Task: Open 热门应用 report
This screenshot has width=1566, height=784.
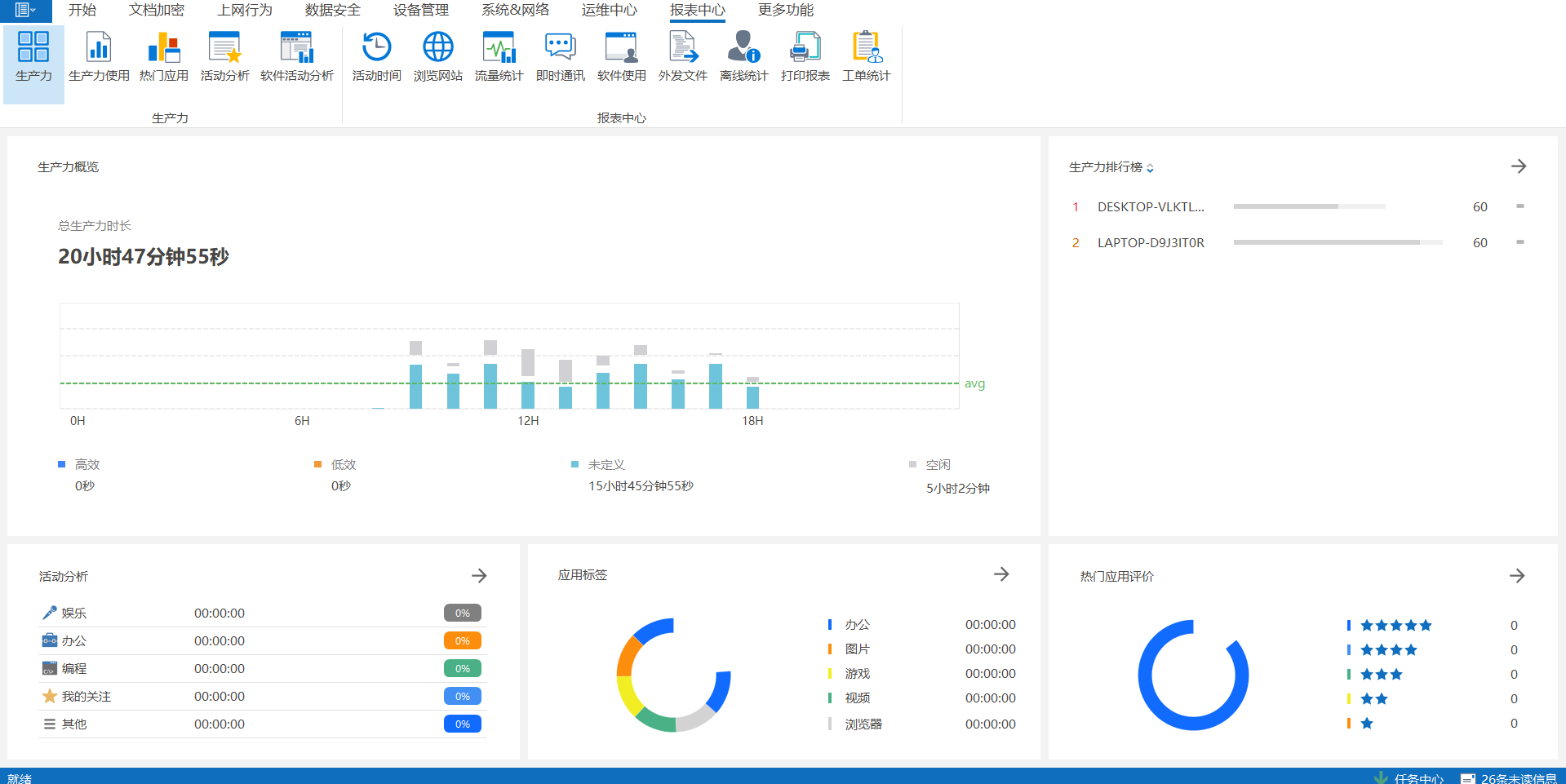Action: tap(163, 57)
